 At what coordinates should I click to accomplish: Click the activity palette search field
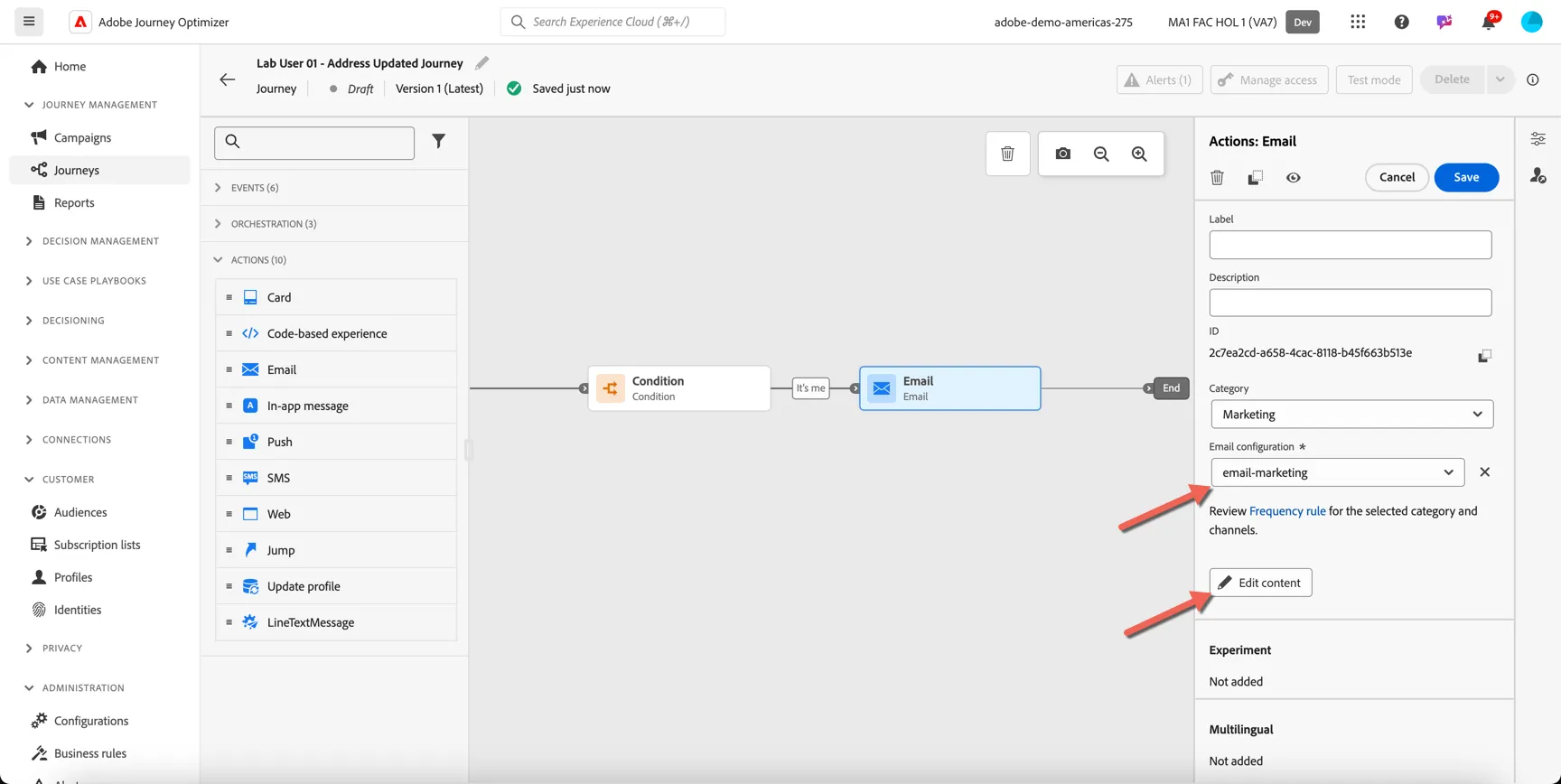tap(314, 143)
